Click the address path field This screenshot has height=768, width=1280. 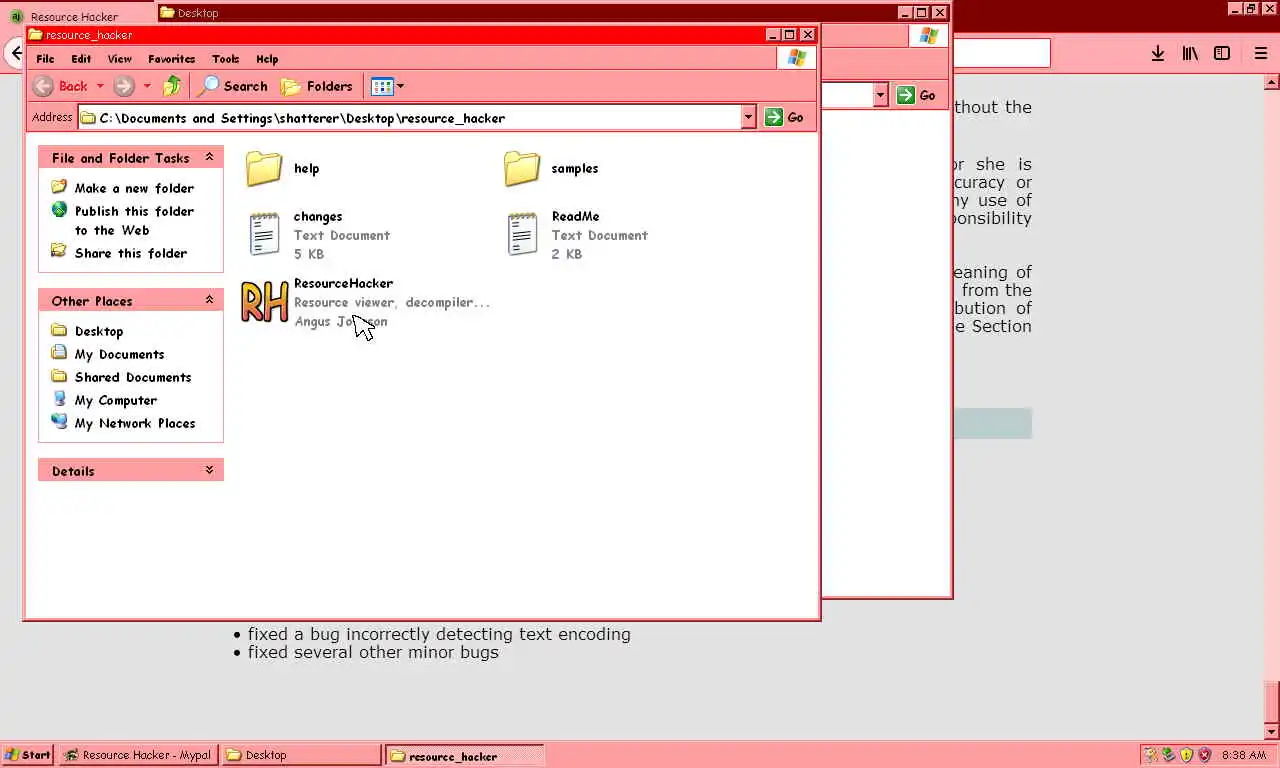coord(409,117)
